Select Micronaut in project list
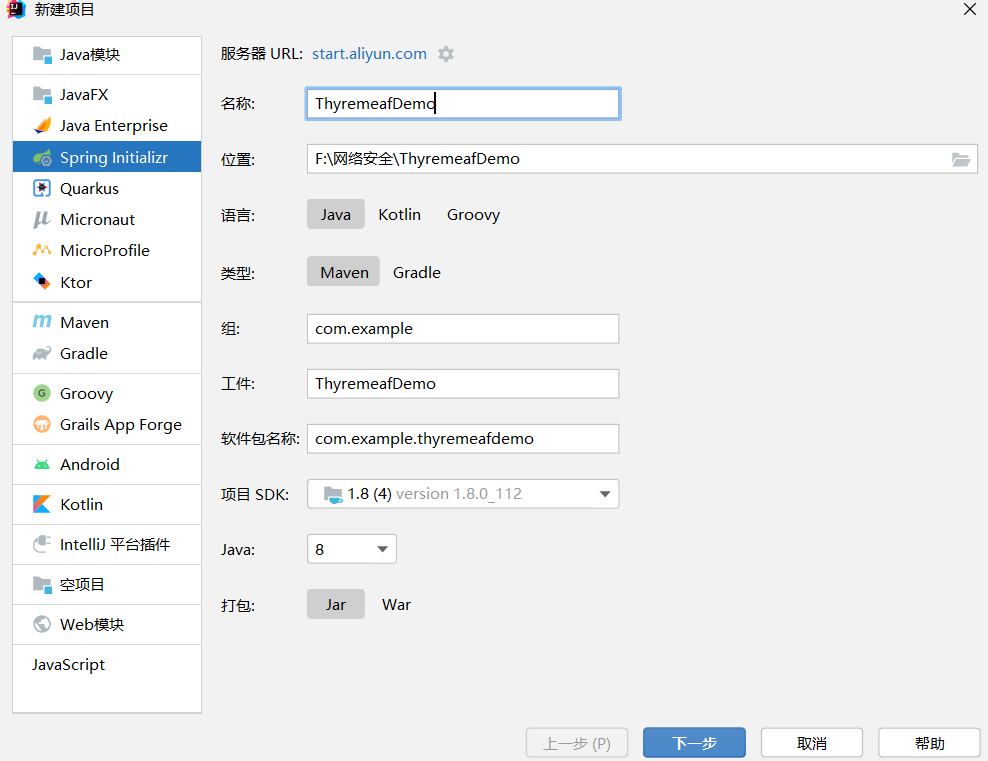This screenshot has height=761, width=988. (107, 219)
